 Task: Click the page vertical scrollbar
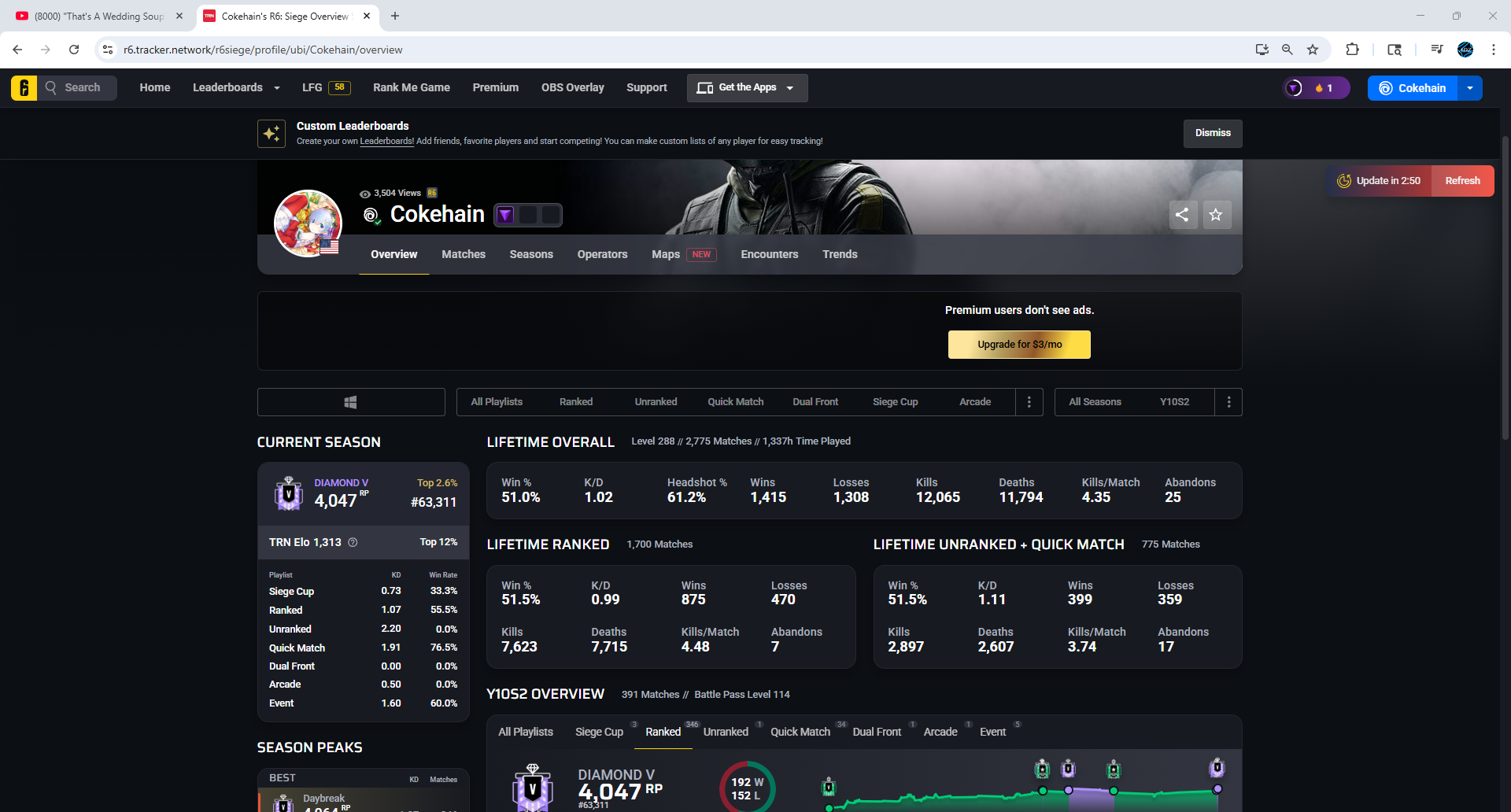1505,287
